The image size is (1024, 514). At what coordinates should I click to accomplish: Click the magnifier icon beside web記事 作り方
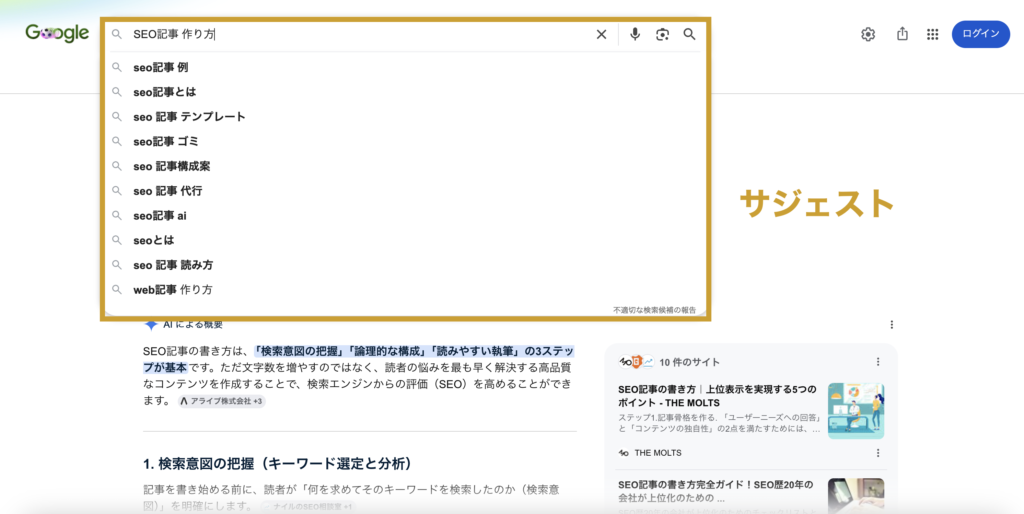tap(117, 289)
